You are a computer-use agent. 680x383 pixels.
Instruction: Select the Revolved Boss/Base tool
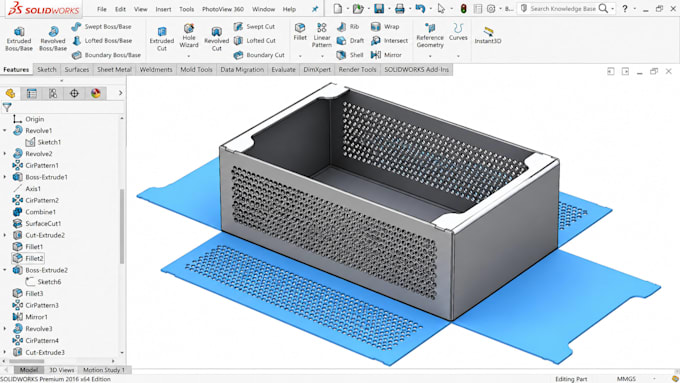(53, 39)
